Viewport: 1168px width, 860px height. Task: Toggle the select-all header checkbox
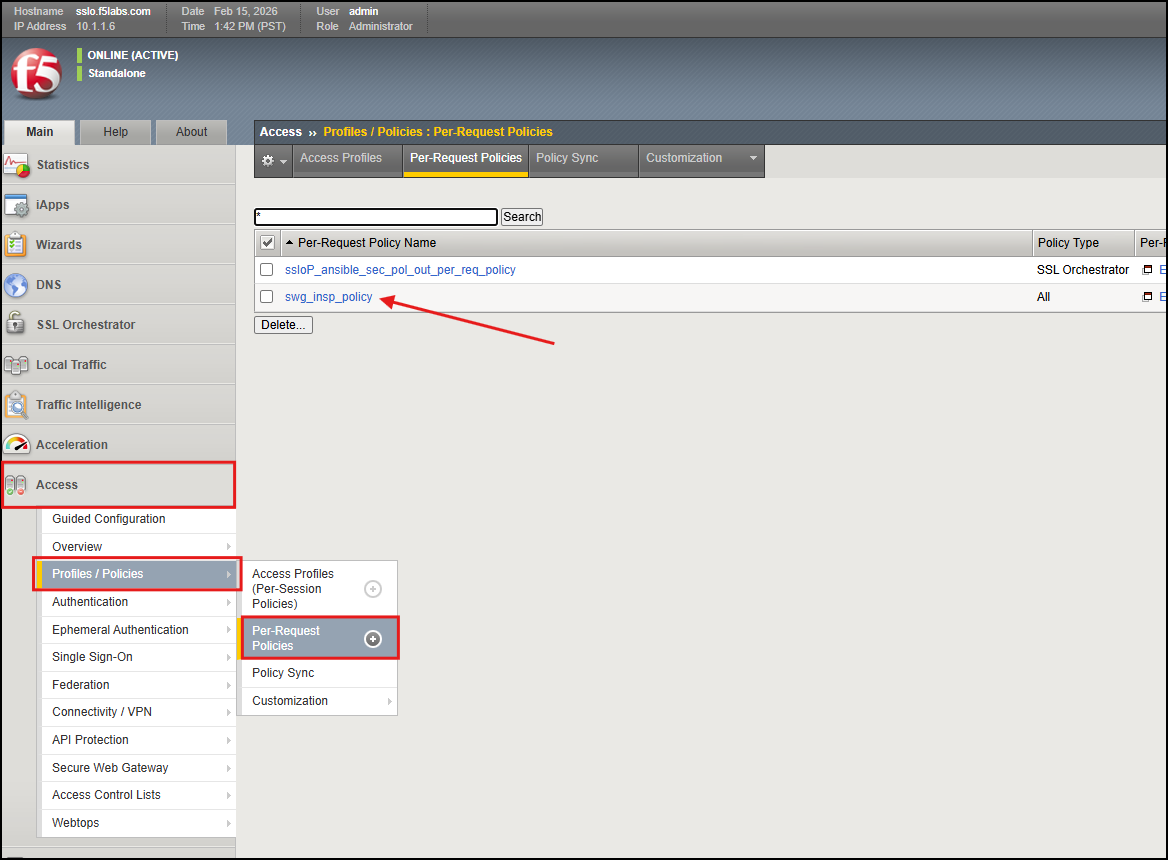pyautogui.click(x=267, y=243)
